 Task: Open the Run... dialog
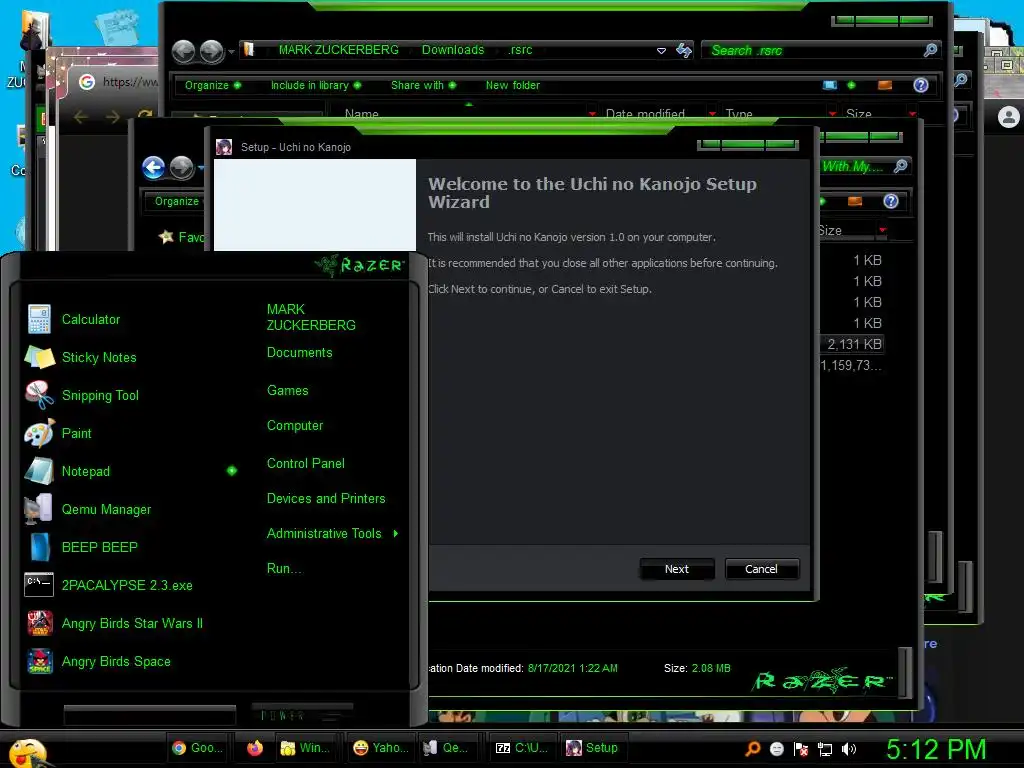pos(284,568)
